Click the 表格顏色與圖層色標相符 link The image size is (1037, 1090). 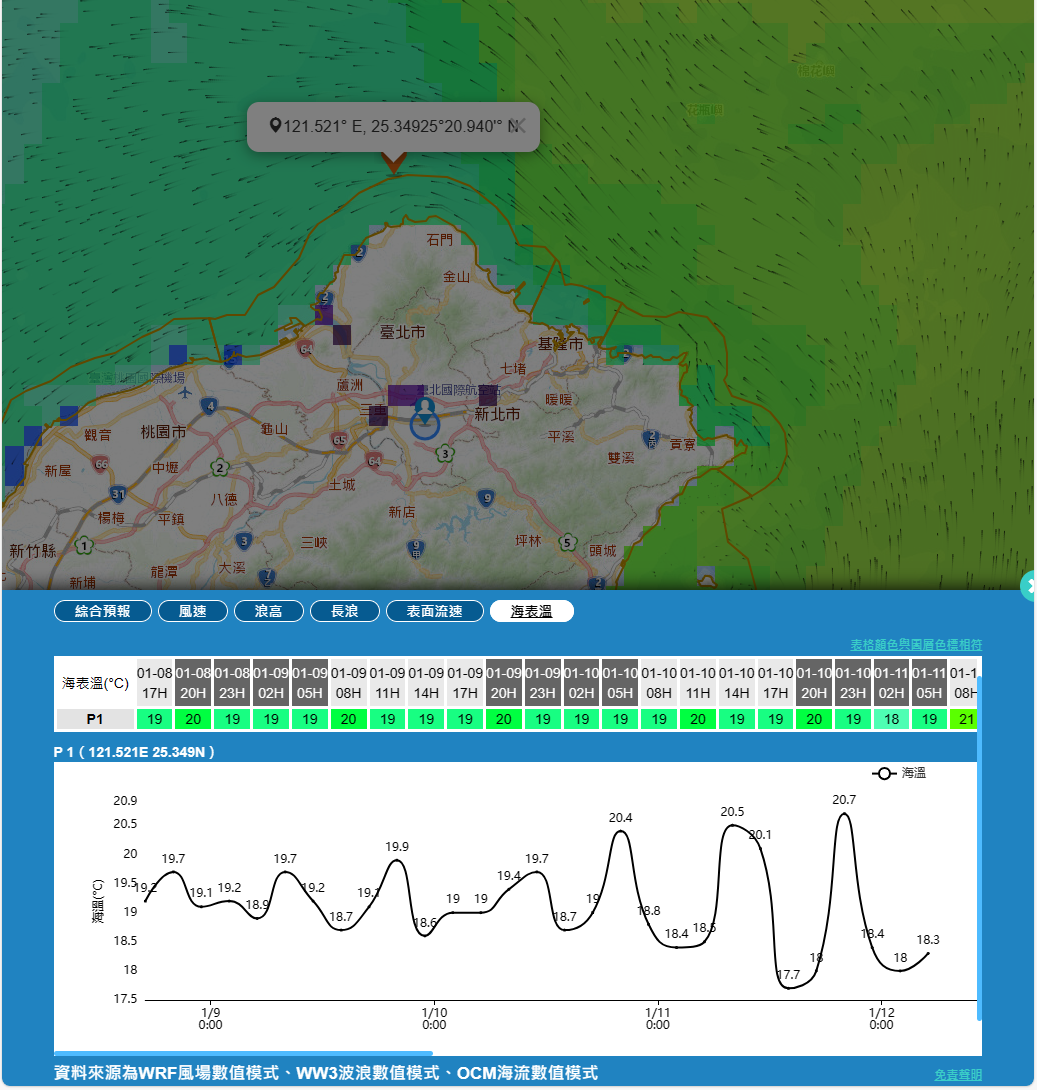click(x=916, y=645)
